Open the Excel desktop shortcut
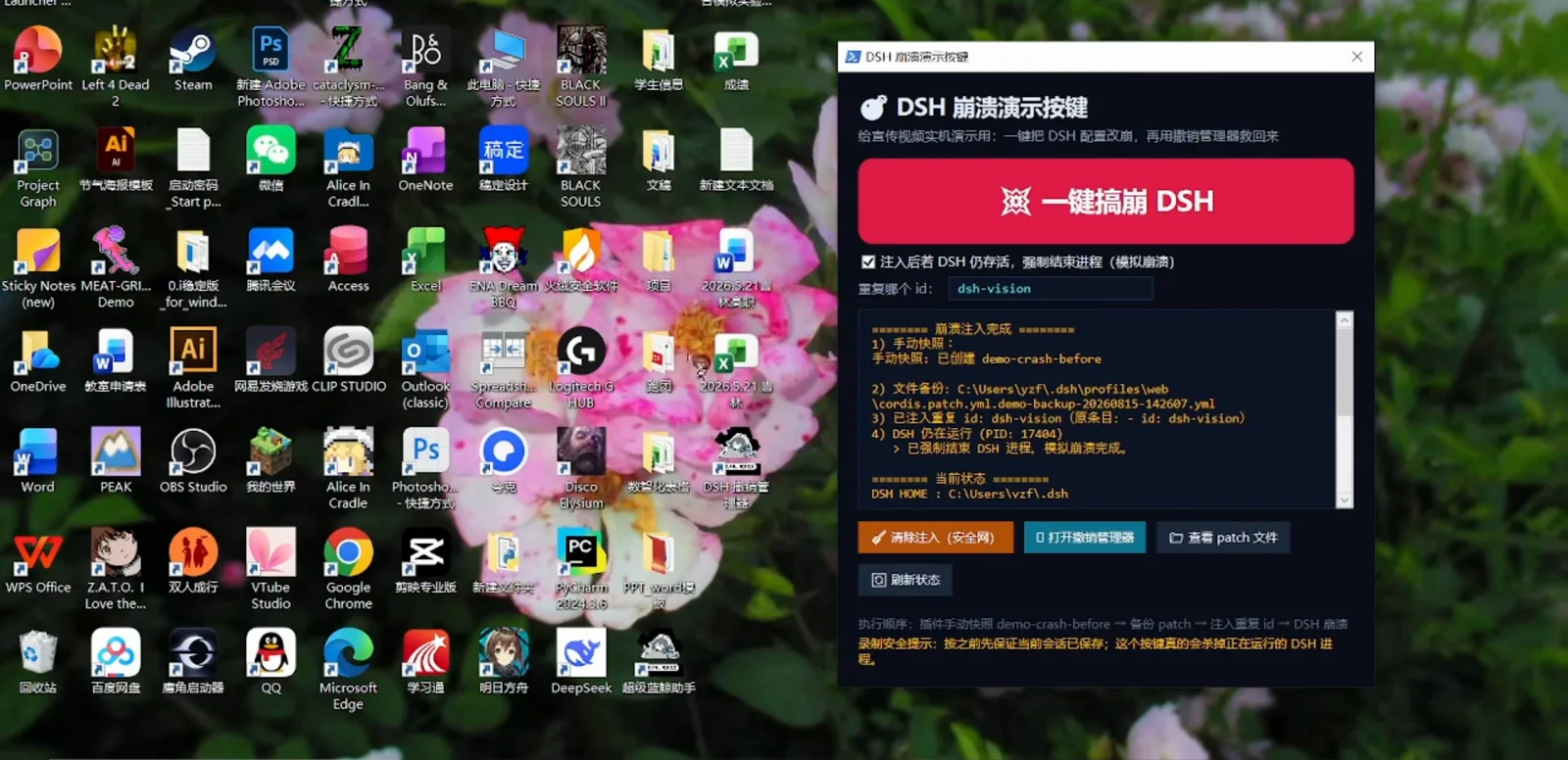This screenshot has width=1568, height=760. tap(425, 260)
